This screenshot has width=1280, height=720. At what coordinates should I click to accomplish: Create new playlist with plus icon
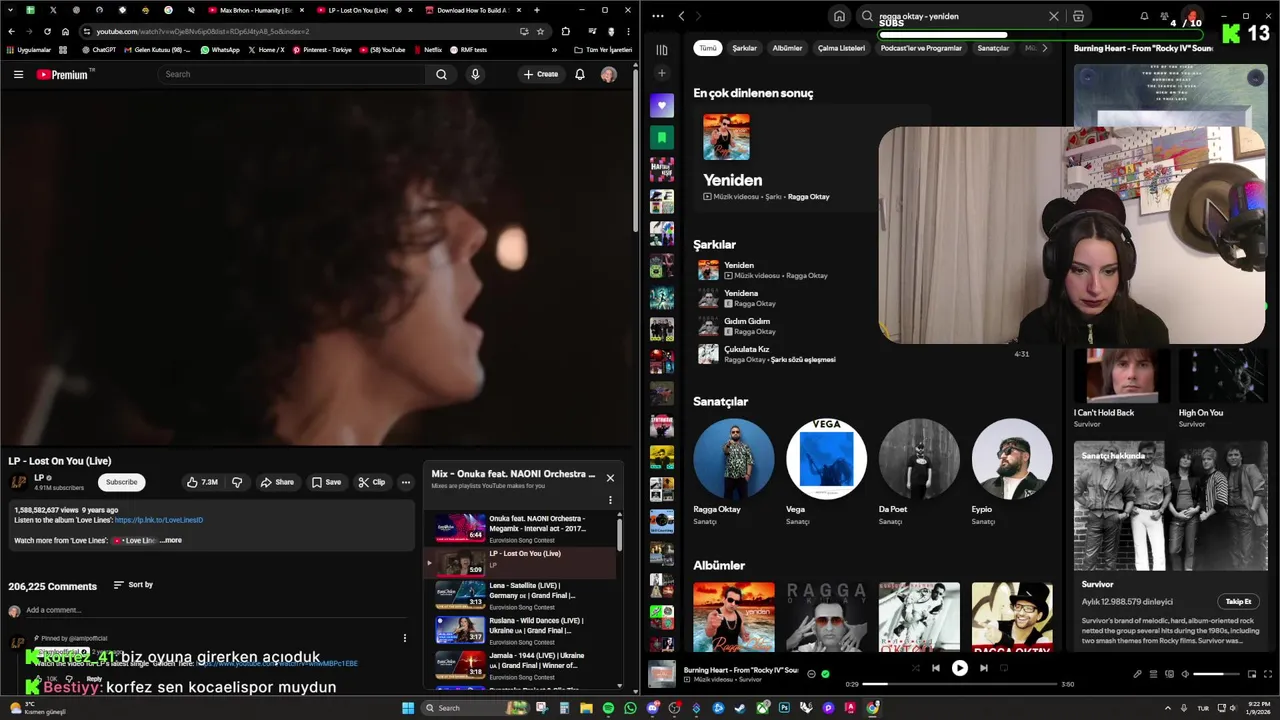click(662, 73)
